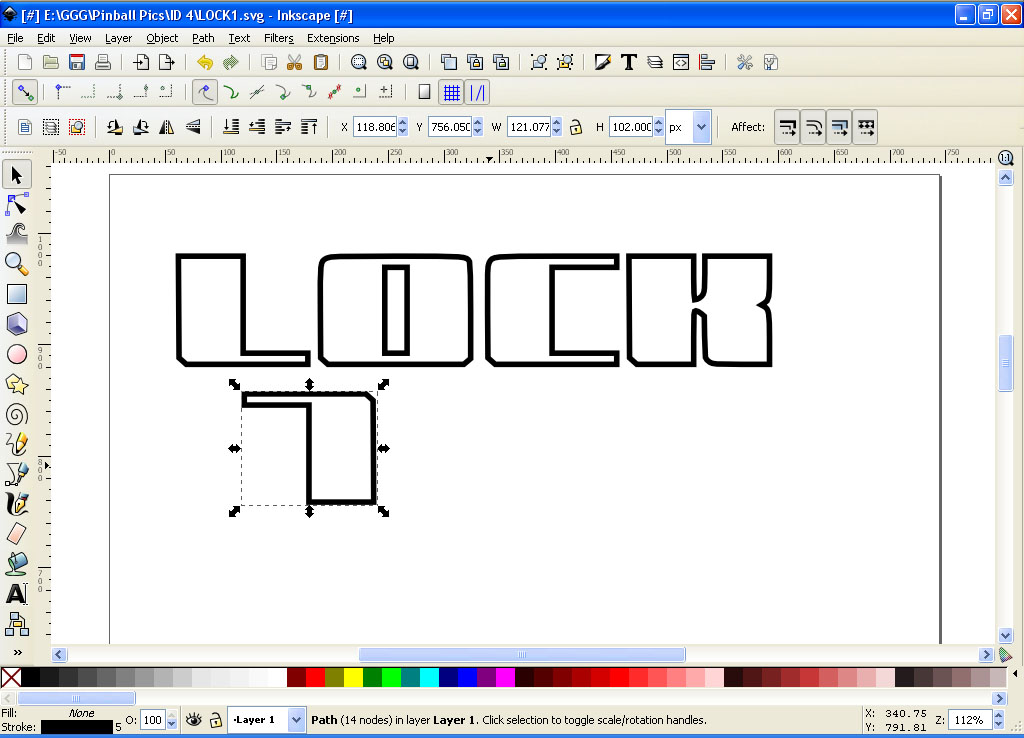Select the Node edit tool
1024x738 pixels.
point(17,205)
